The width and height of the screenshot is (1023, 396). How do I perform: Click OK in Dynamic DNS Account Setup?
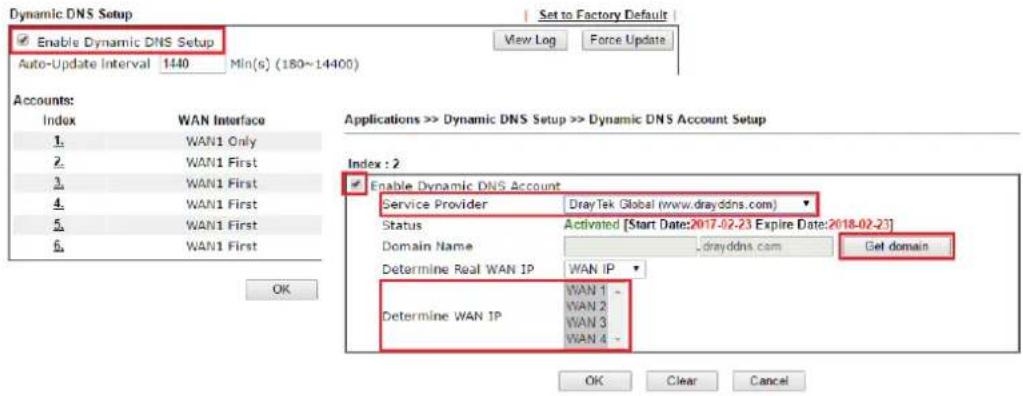pyautogui.click(x=594, y=381)
